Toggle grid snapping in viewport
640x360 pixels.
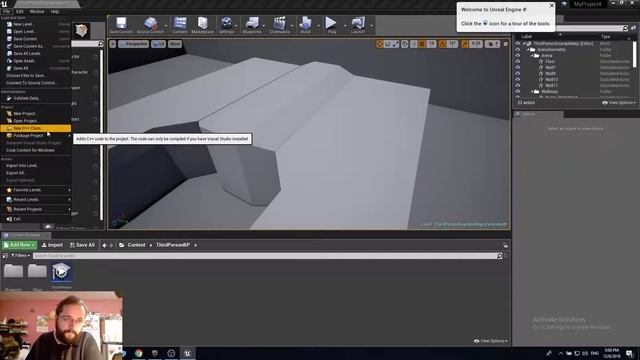[x=422, y=44]
